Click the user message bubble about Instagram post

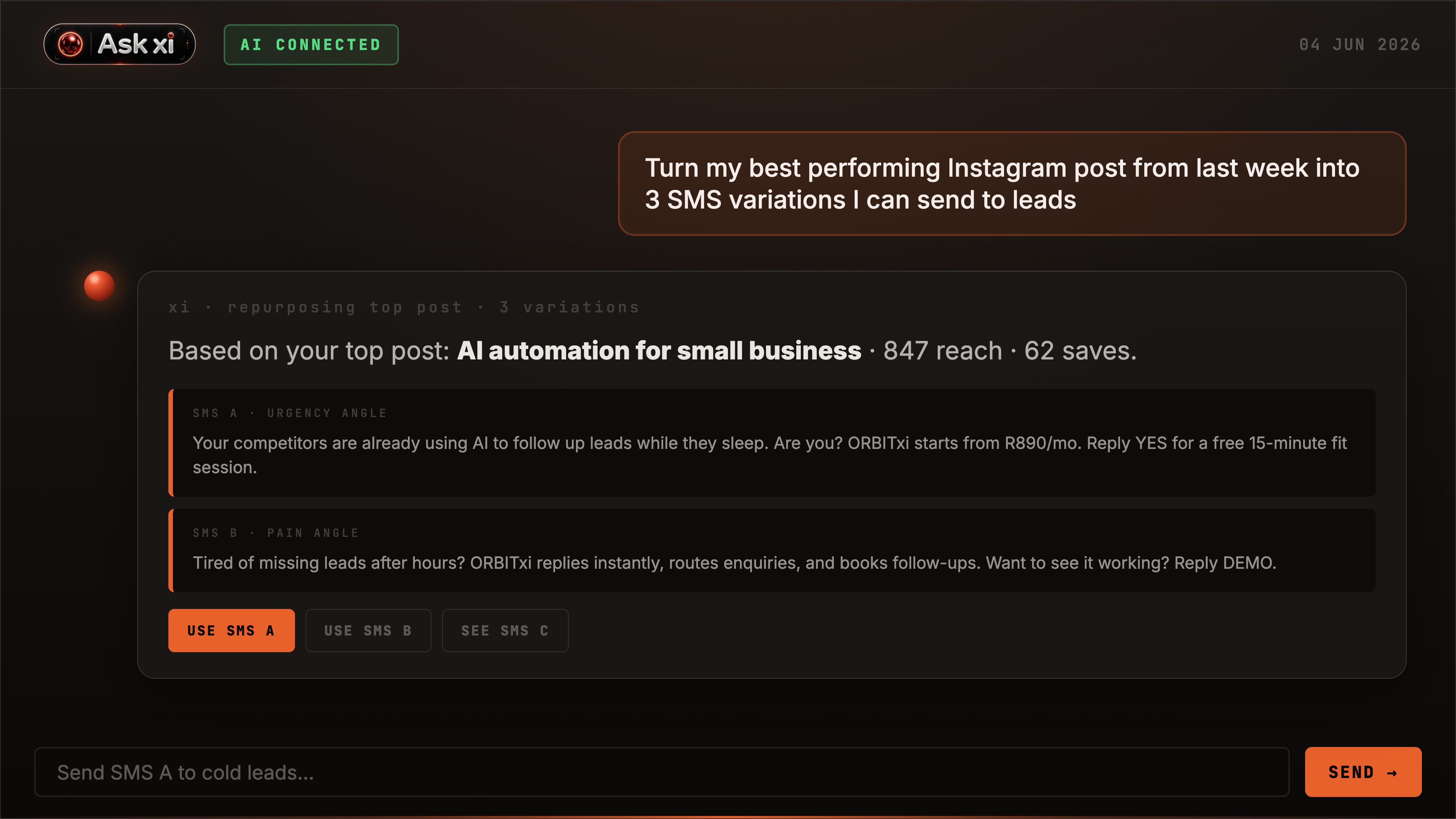tap(1012, 183)
